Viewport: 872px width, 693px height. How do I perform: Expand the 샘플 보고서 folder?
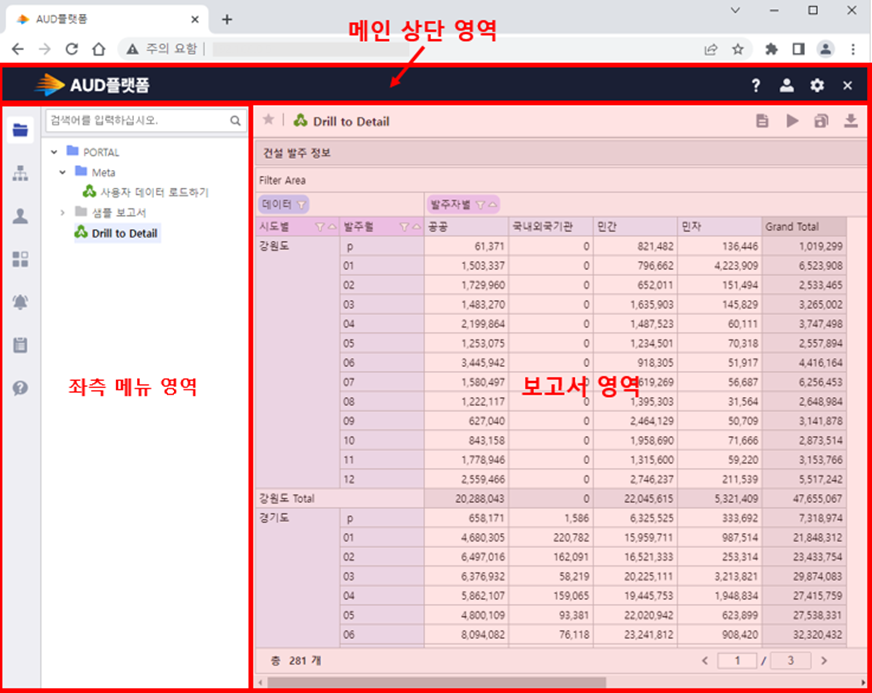pyautogui.click(x=62, y=212)
